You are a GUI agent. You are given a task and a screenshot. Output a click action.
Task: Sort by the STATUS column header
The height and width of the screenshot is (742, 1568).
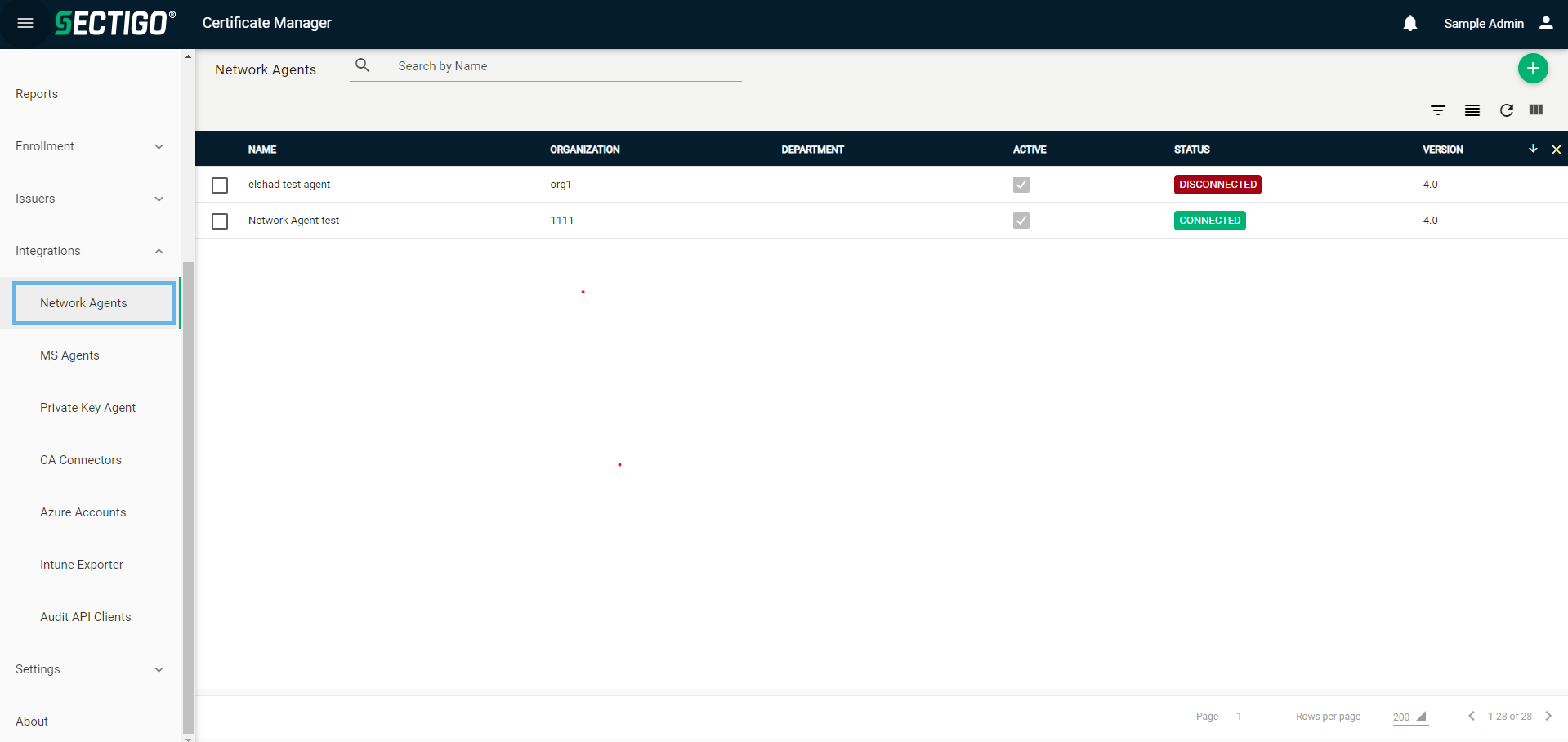click(1192, 150)
